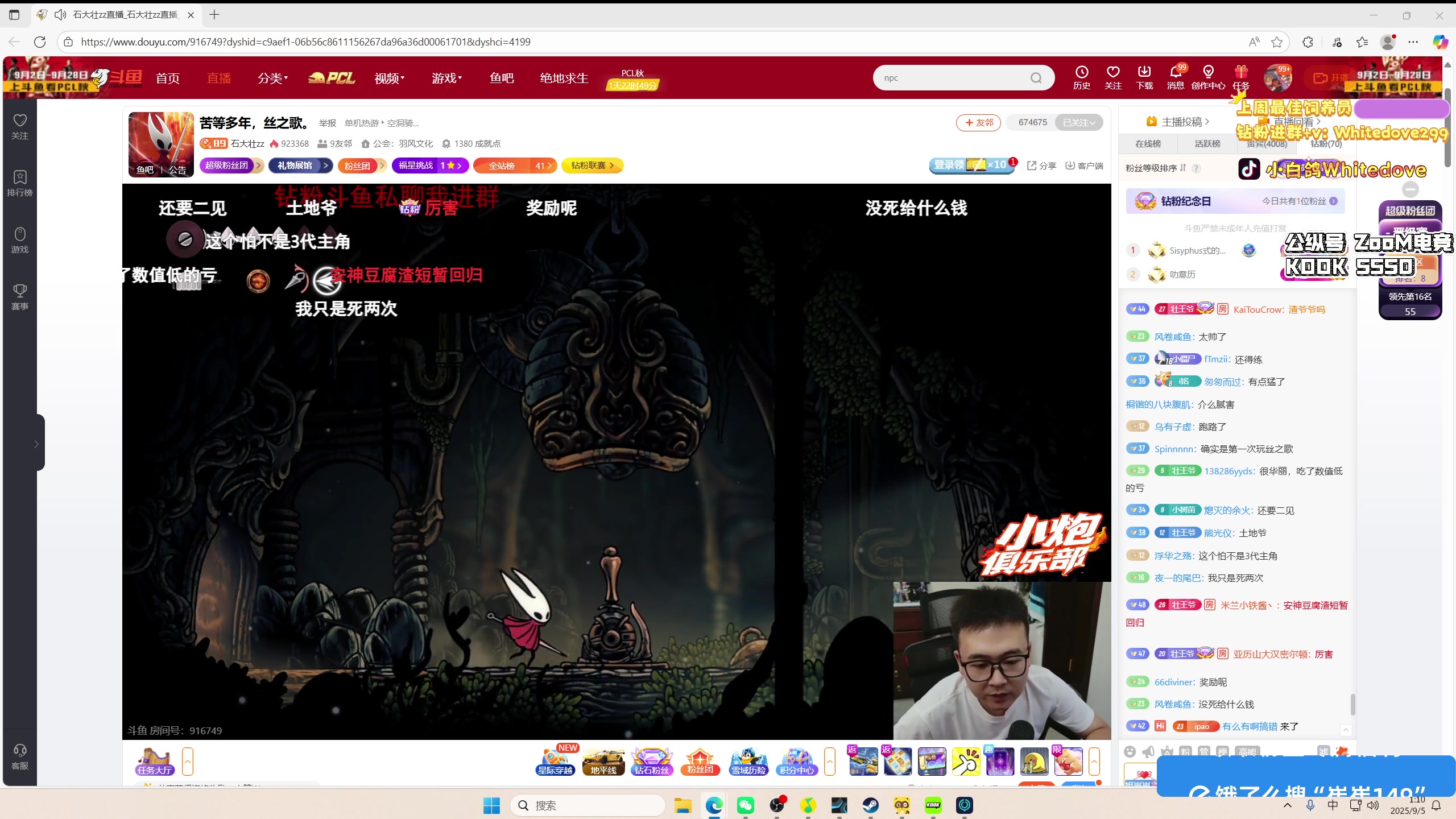Open the 关注 heart icon in top header

1112,77
